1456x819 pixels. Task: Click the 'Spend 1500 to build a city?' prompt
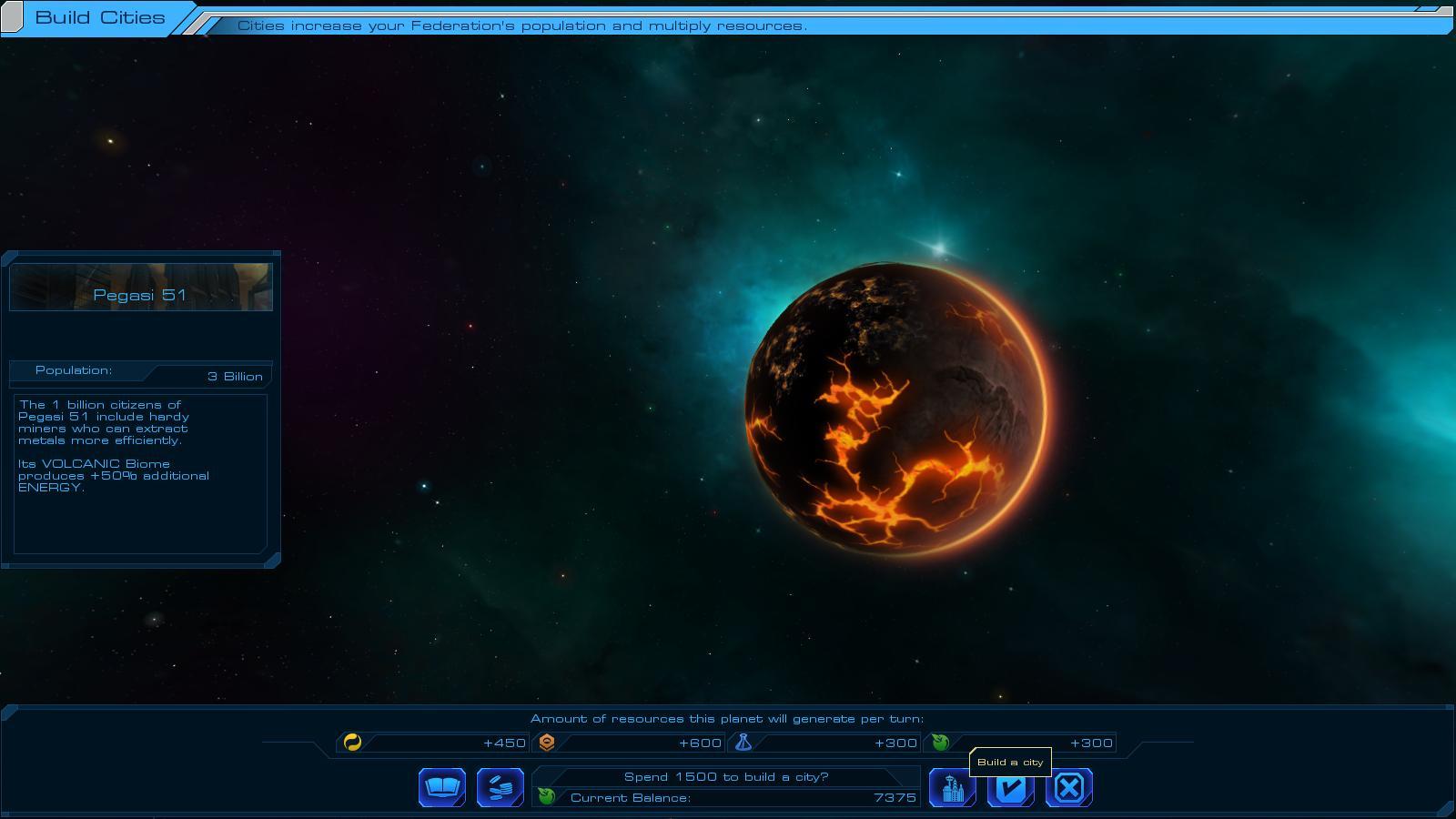725,777
